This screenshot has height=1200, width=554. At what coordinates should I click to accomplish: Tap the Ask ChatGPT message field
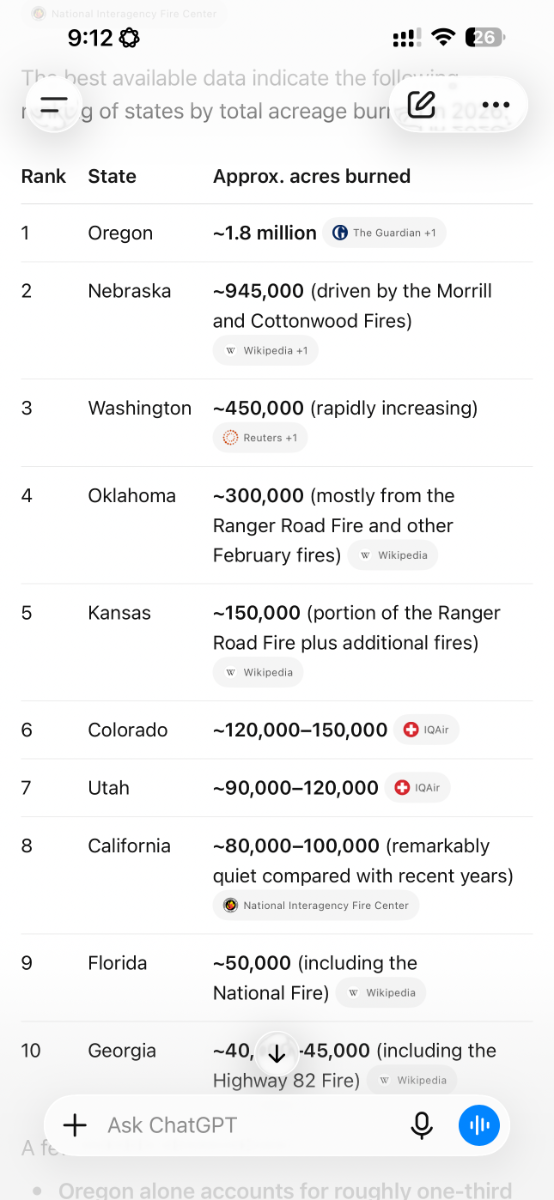[x=250, y=1125]
